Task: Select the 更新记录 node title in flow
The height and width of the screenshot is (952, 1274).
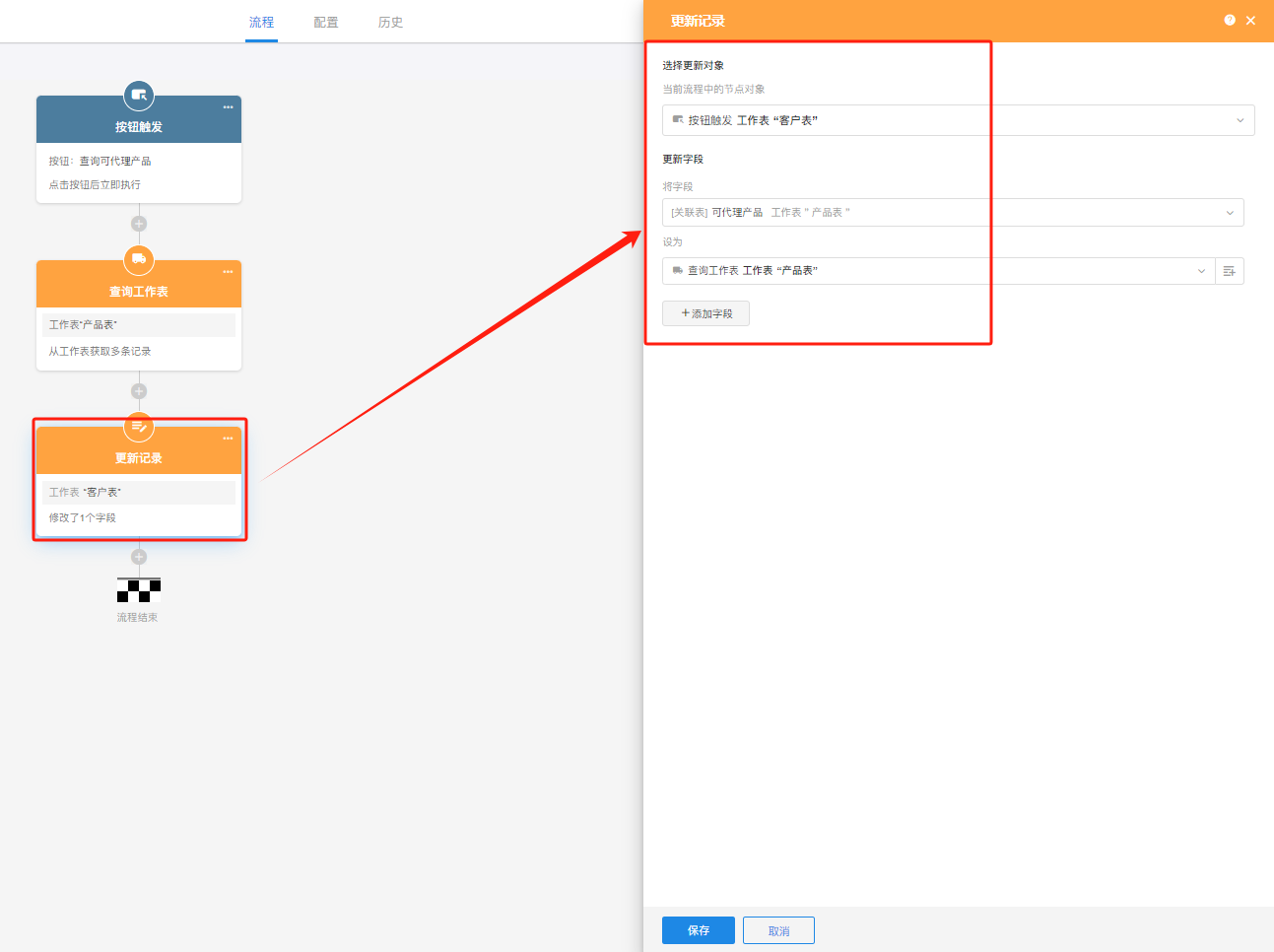Action: point(139,458)
